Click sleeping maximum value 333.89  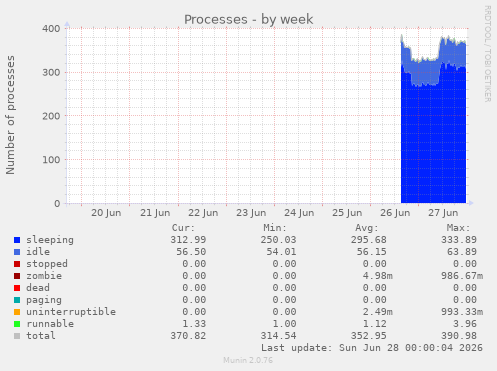[x=459, y=240]
